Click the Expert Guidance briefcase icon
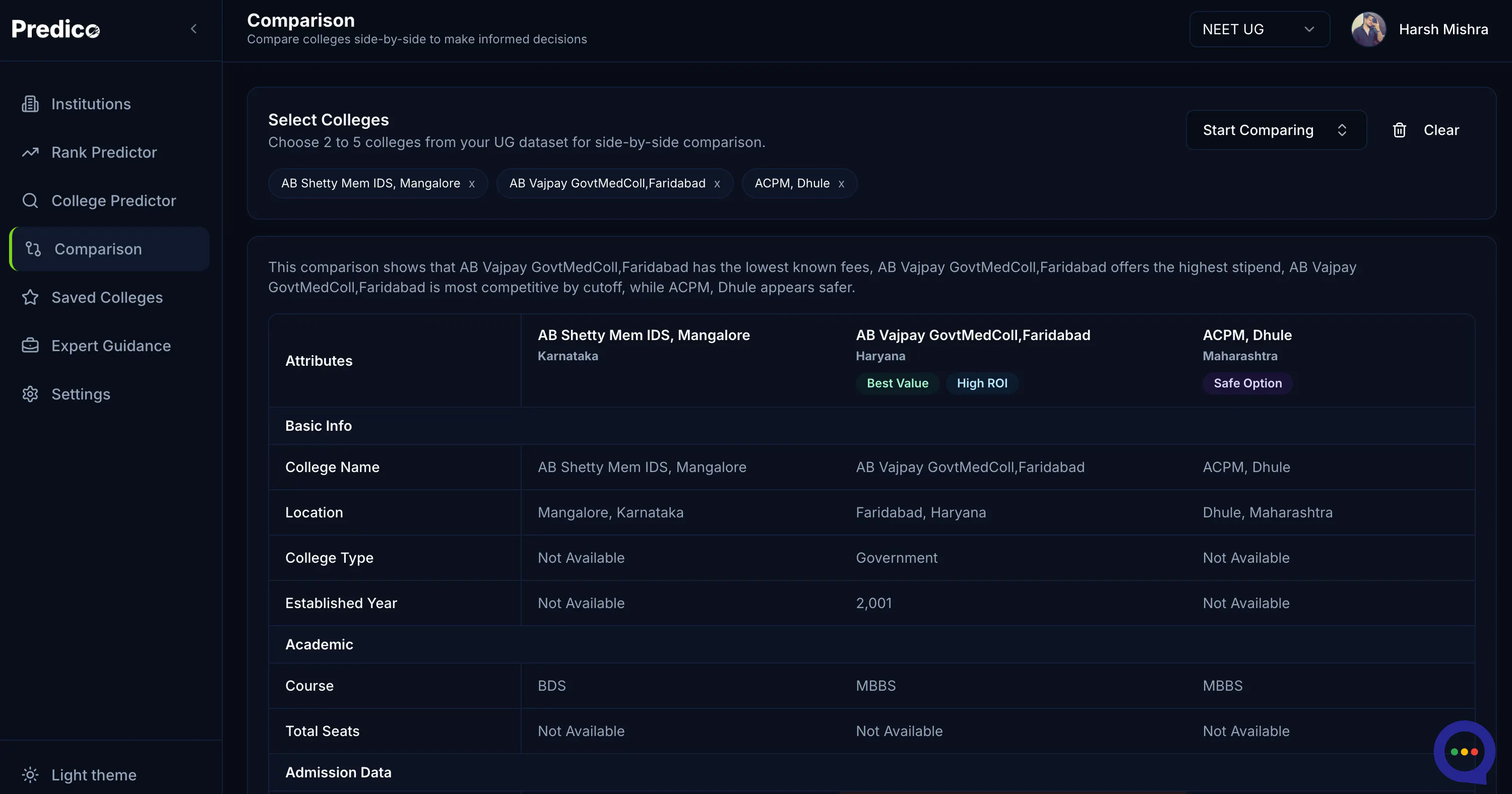Screen dimensions: 1512x794 30,346
